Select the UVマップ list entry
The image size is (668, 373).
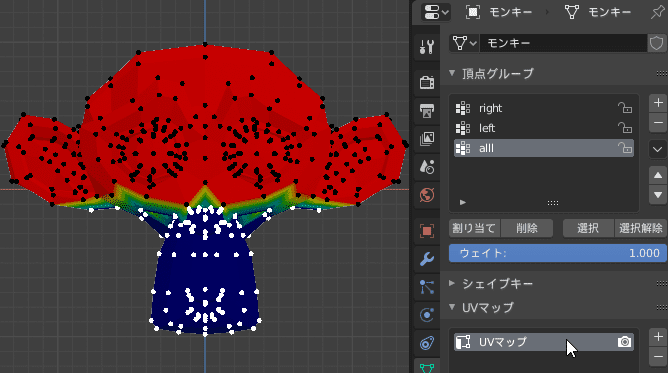click(x=544, y=342)
